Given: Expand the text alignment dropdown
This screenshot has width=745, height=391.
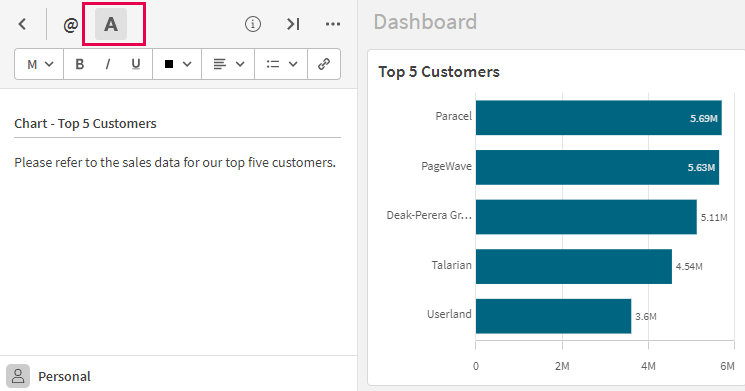Looking at the screenshot, I should (x=229, y=64).
